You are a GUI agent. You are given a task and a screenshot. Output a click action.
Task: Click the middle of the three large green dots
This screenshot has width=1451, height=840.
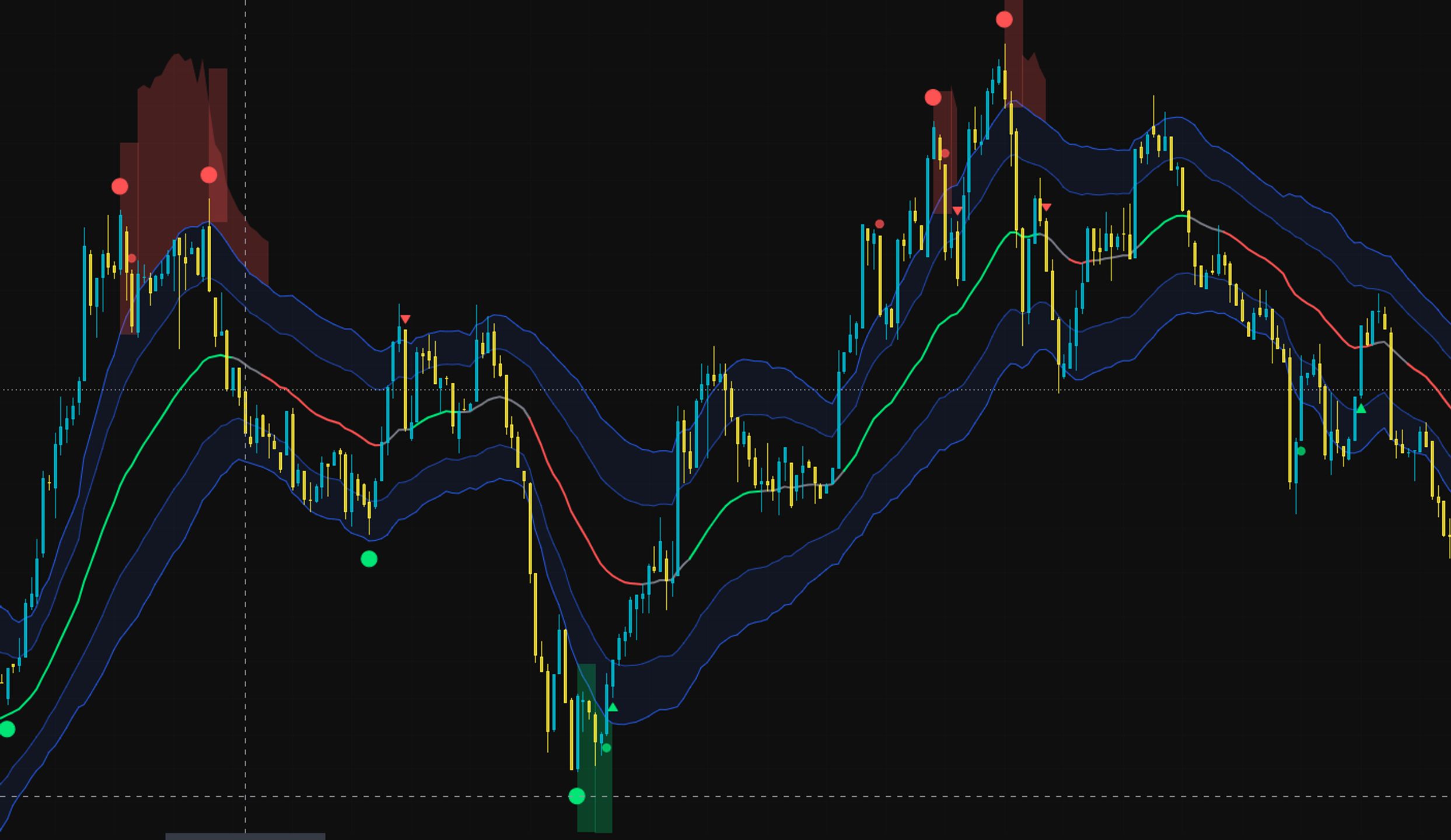[x=369, y=559]
